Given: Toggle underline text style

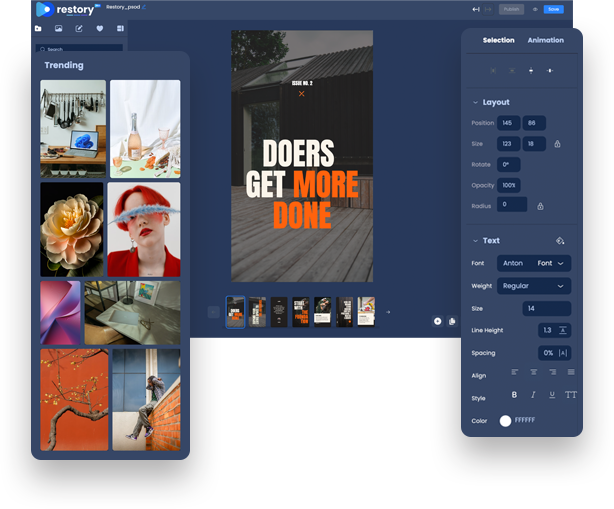Looking at the screenshot, I should click(552, 395).
